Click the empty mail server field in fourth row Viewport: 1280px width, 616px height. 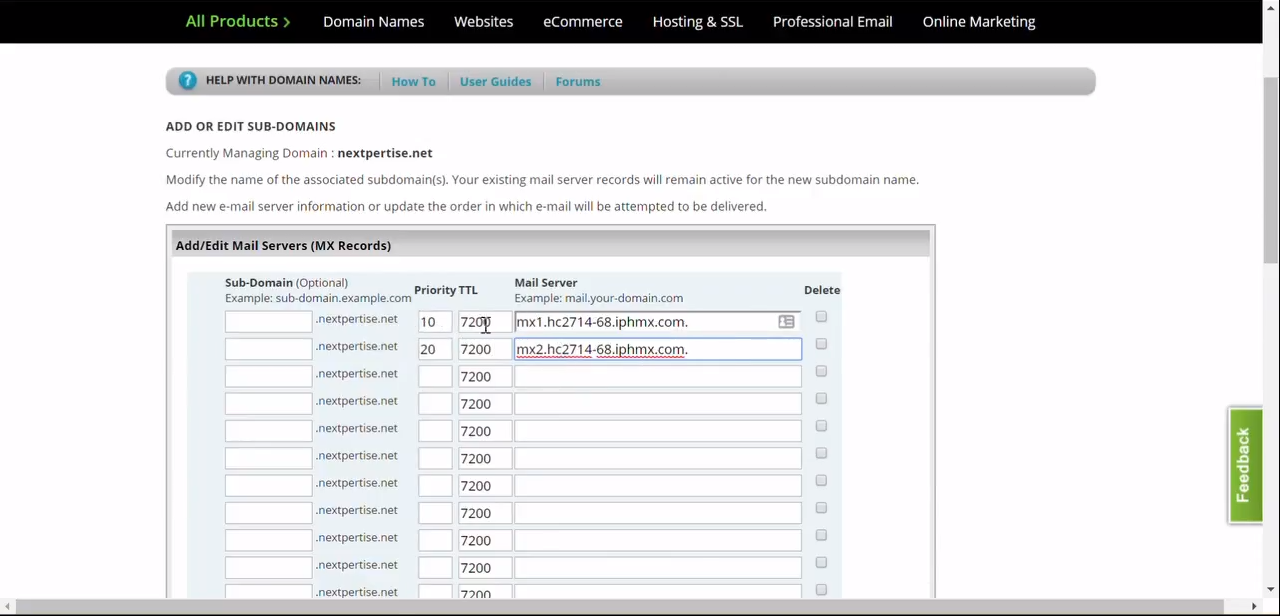tap(657, 404)
